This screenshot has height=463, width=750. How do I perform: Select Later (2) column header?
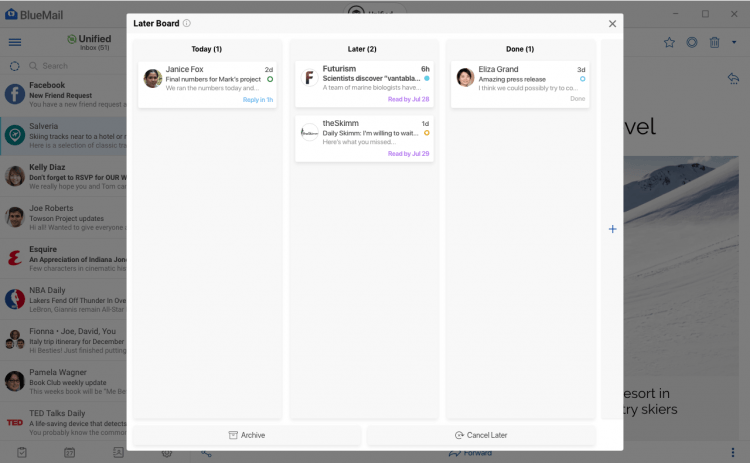(x=362, y=49)
